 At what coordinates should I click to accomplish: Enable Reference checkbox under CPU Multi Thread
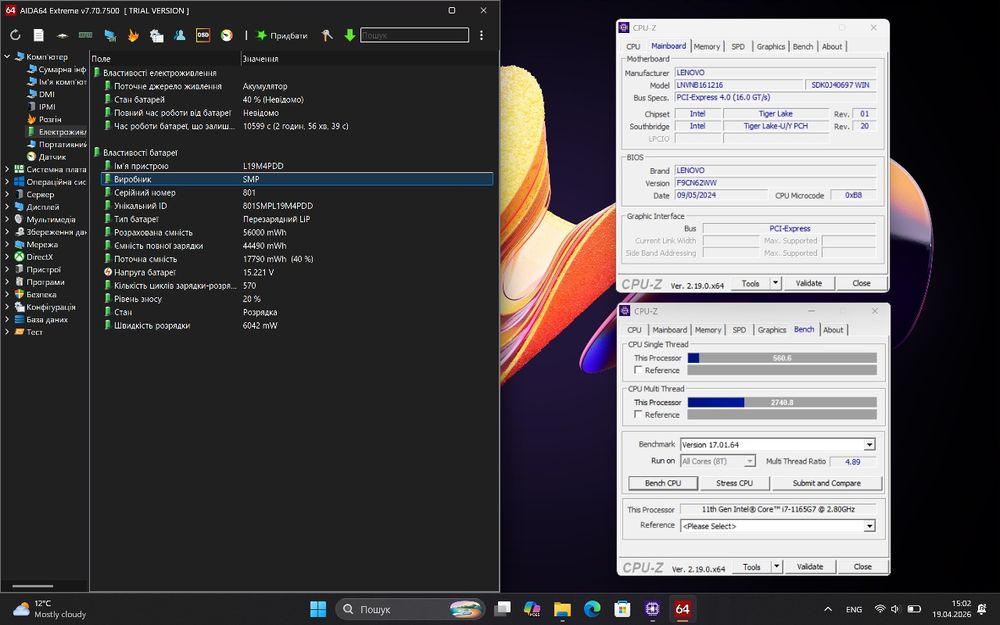pyautogui.click(x=638, y=415)
